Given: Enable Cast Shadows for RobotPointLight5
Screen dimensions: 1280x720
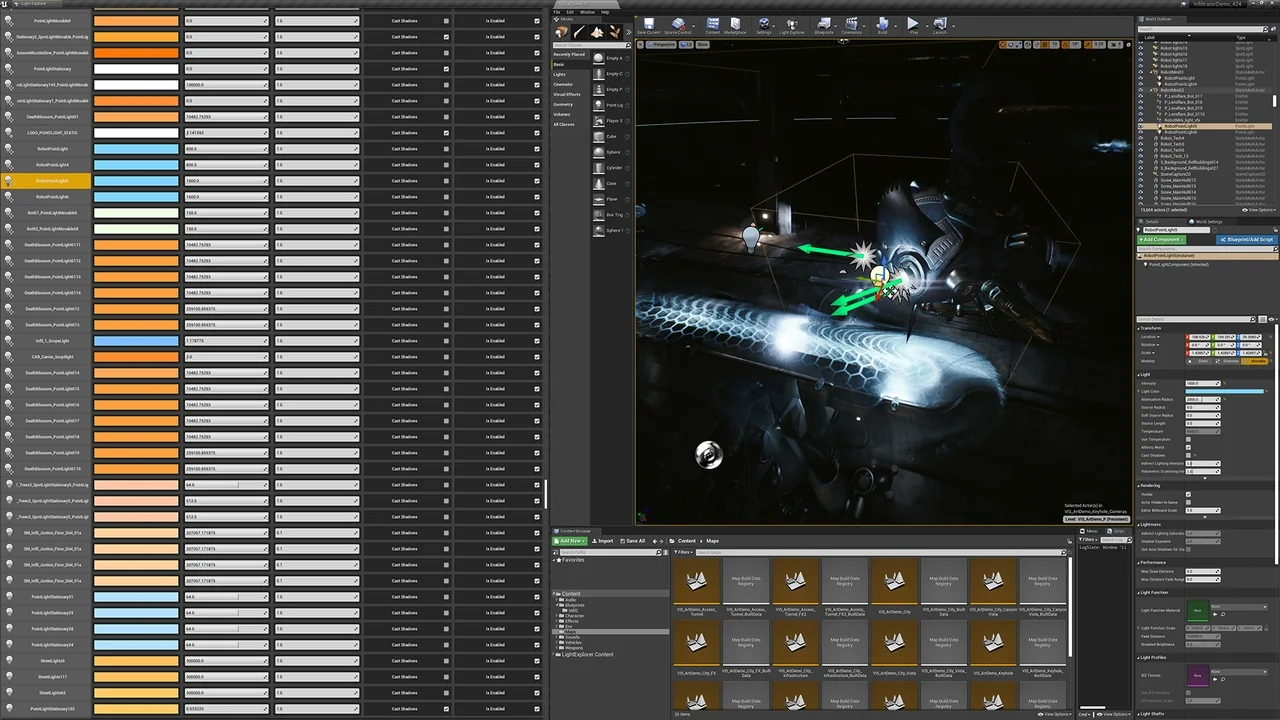Looking at the screenshot, I should tap(446, 181).
